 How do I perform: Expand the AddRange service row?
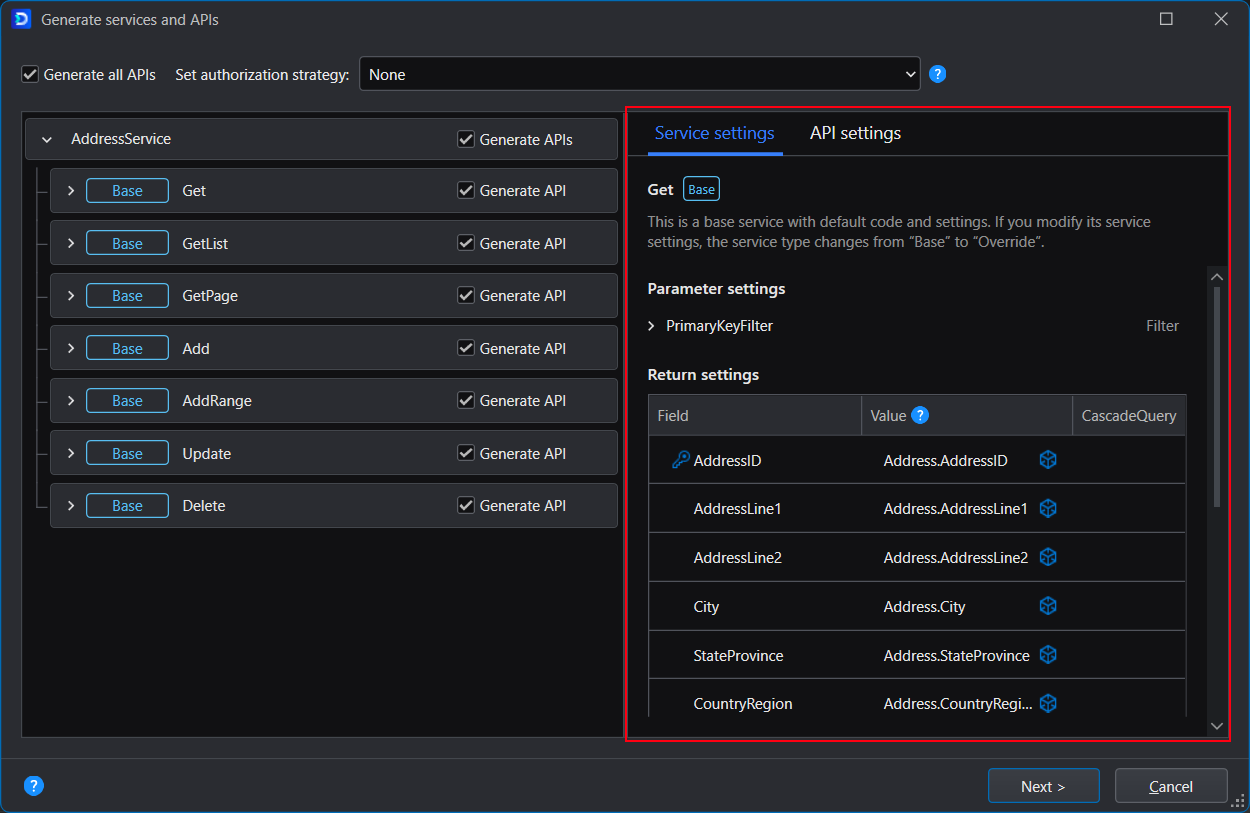(x=70, y=400)
